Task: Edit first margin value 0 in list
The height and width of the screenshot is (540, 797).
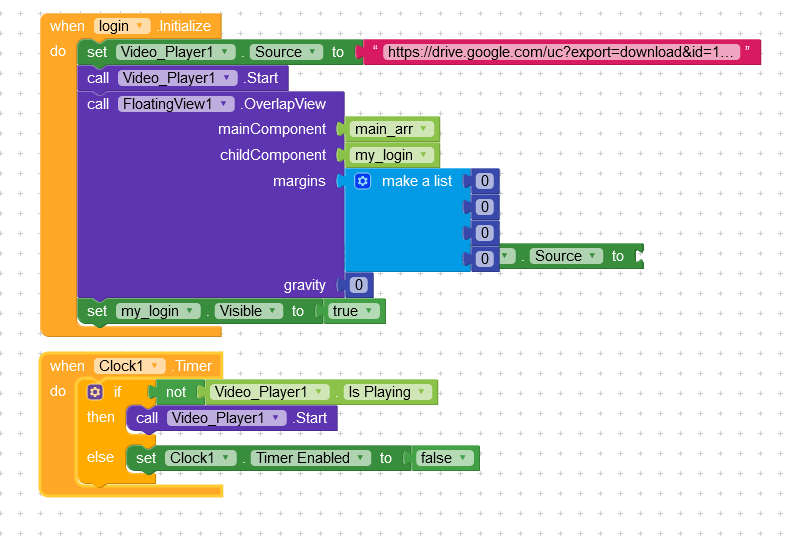Action: [x=484, y=181]
